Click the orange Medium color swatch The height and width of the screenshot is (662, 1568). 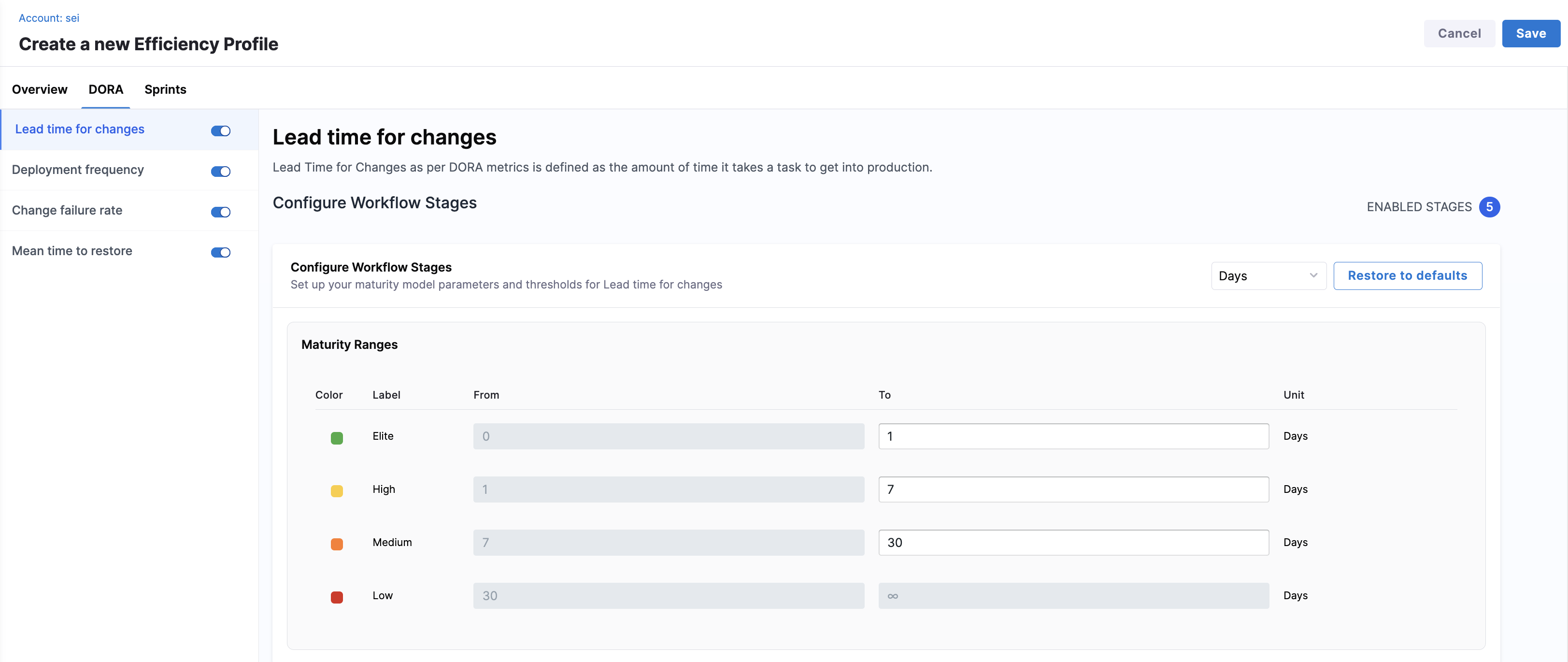[x=337, y=543]
